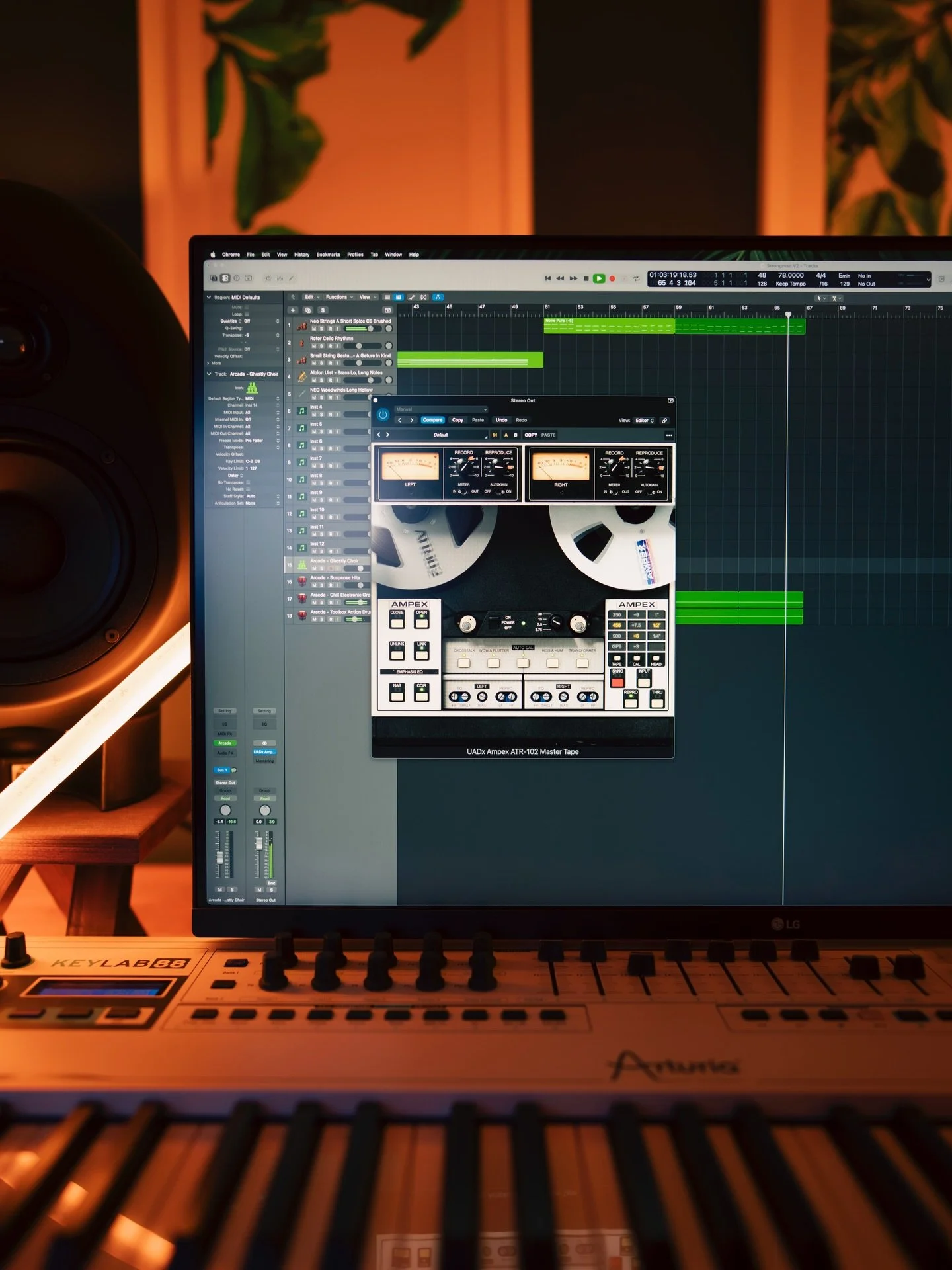Open the Edit menu in tracks area
This screenshot has width=952, height=1270.
pyautogui.click(x=311, y=297)
